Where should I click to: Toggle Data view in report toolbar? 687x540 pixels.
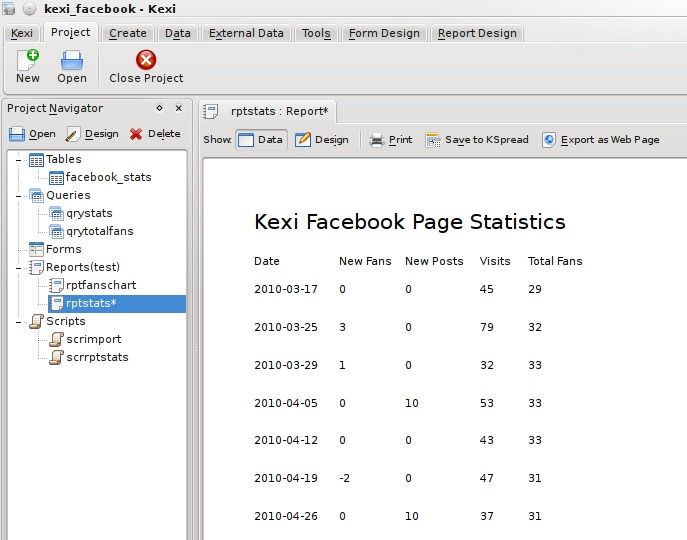247,140
